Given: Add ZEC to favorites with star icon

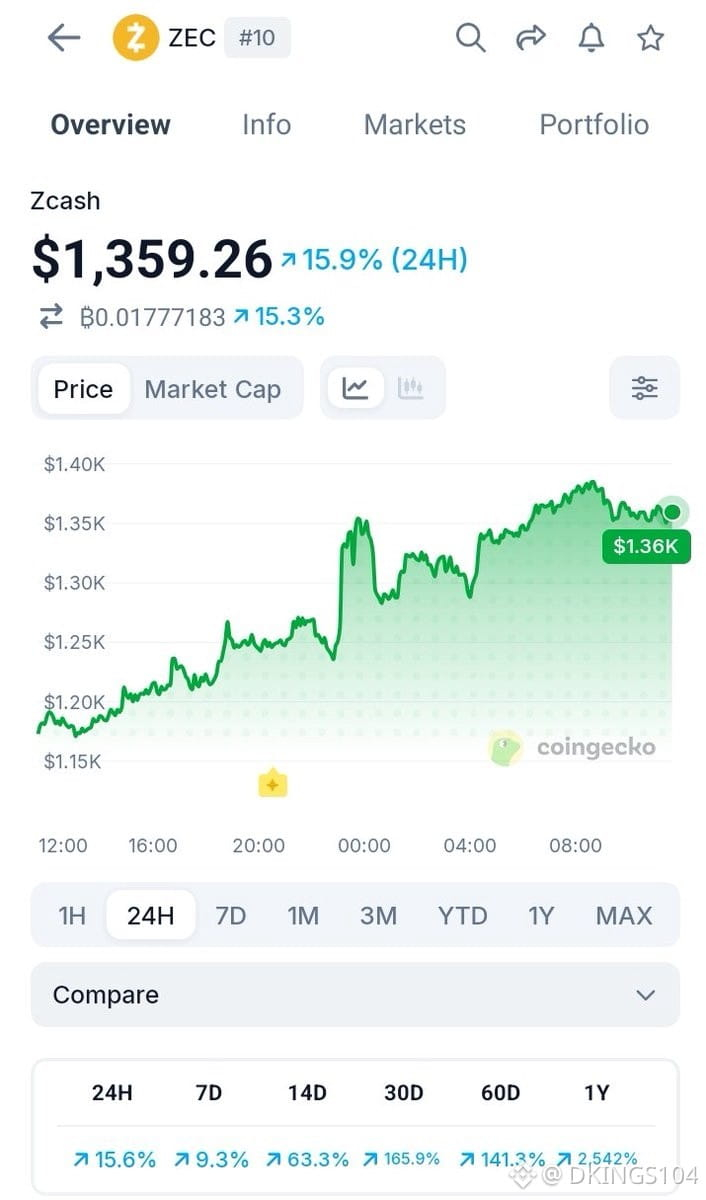Looking at the screenshot, I should pyautogui.click(x=651, y=38).
